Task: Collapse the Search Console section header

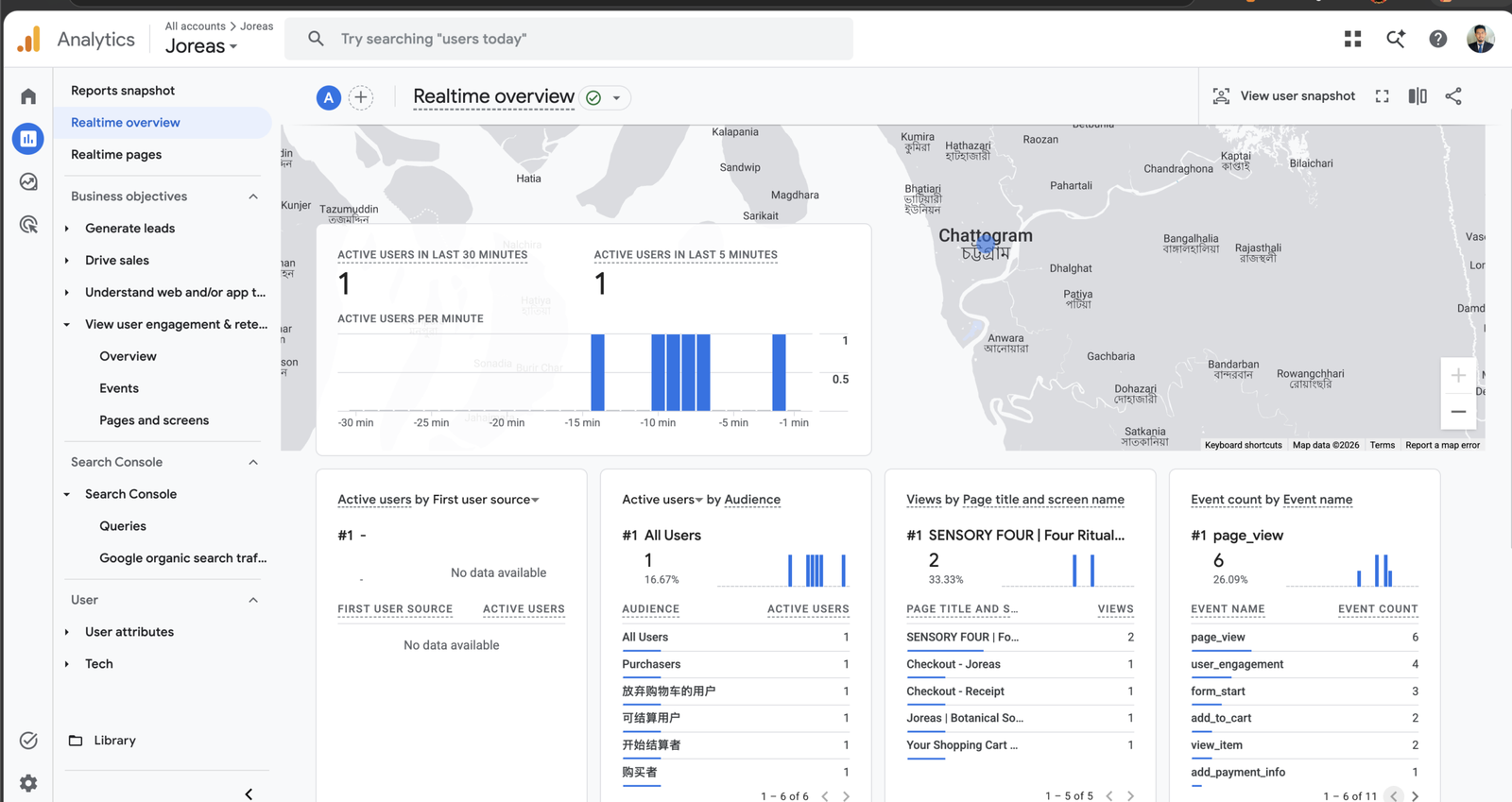Action: tap(253, 462)
